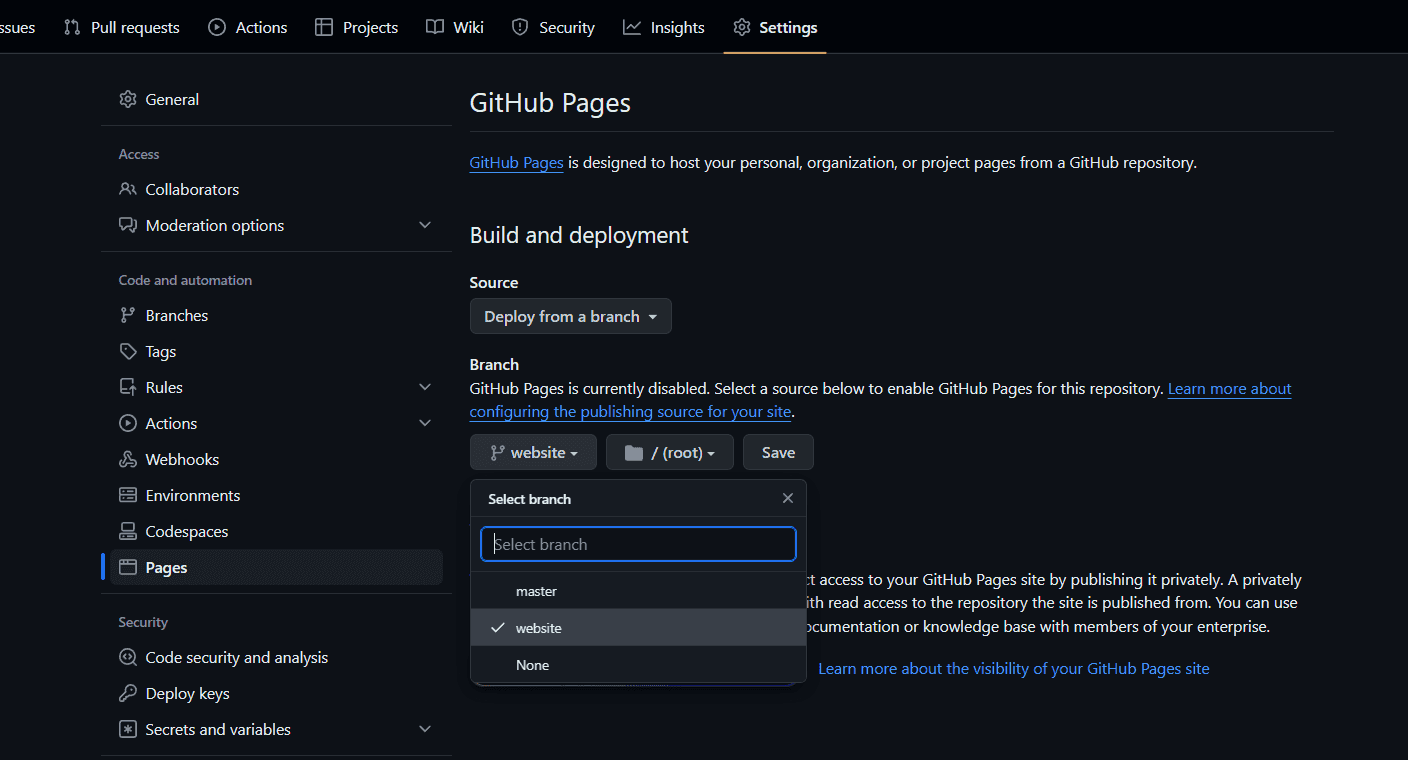Expand the Moderation options section

tap(424, 225)
